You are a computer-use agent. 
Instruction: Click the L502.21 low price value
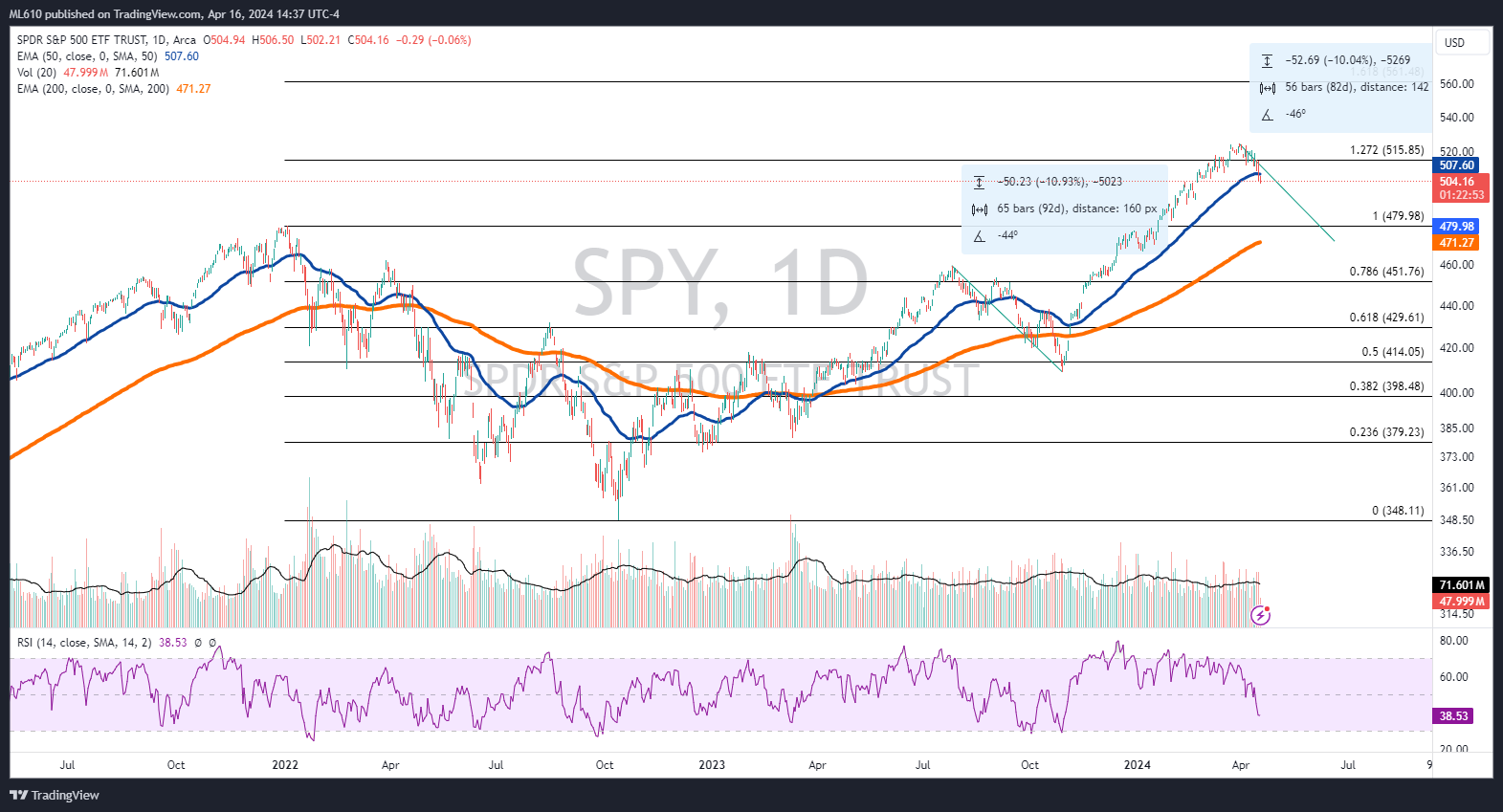pyautogui.click(x=320, y=40)
